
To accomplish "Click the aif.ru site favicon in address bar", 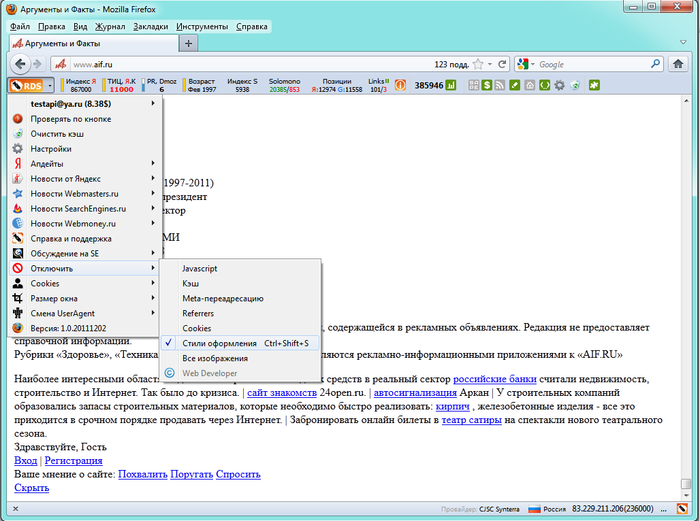I will point(61,64).
